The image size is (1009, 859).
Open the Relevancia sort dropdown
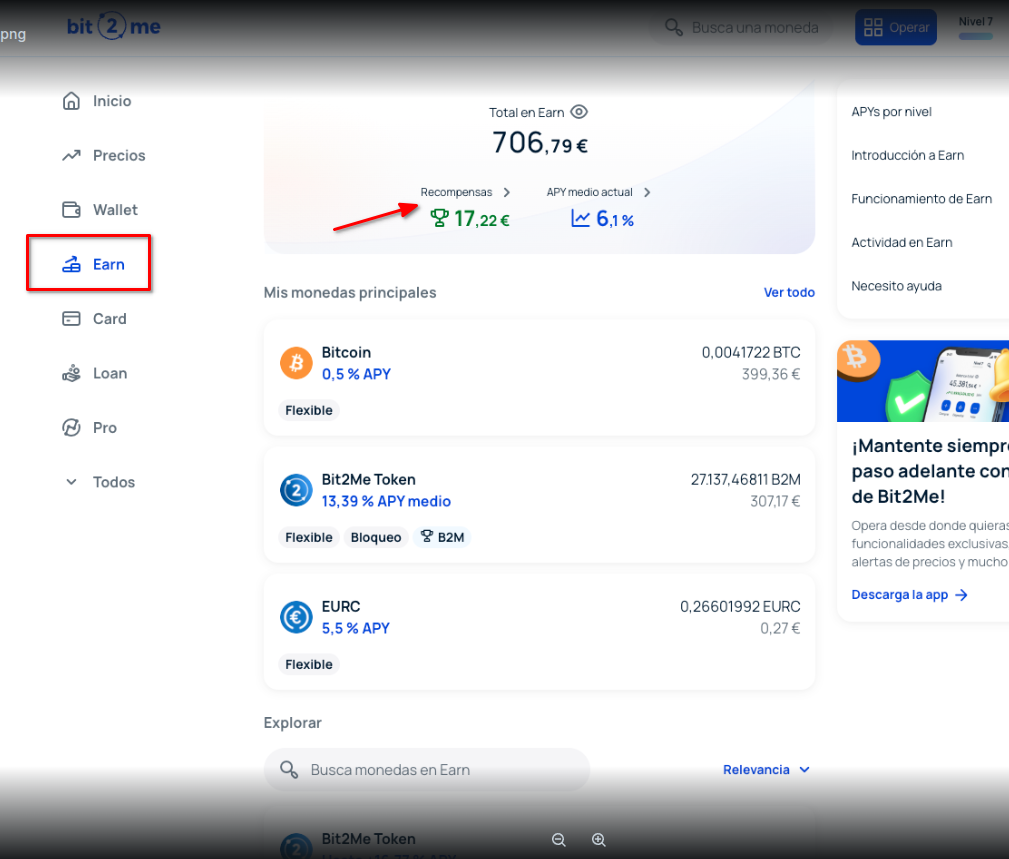click(x=766, y=770)
